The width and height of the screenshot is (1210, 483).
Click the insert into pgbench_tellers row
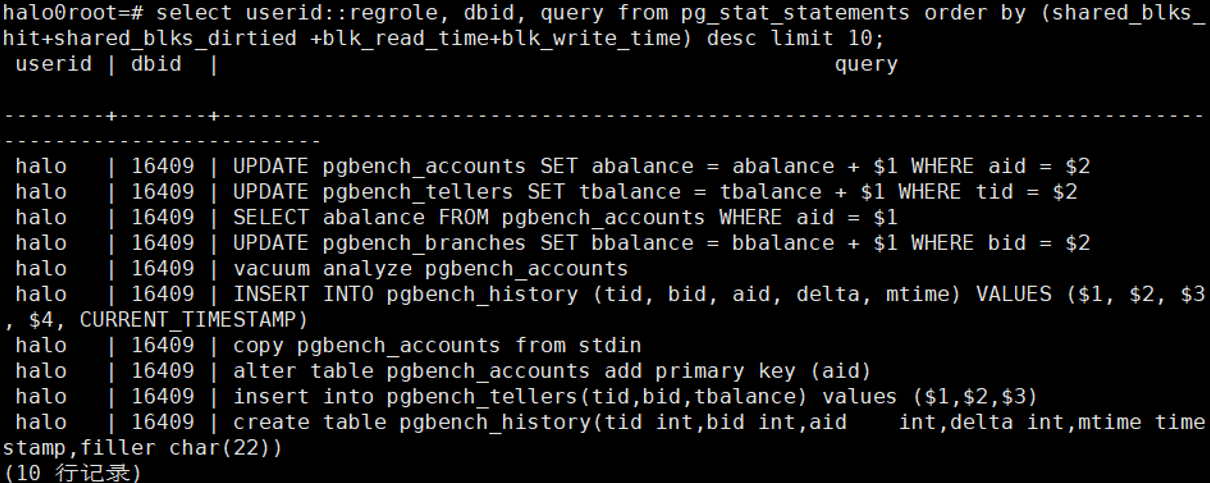635,397
